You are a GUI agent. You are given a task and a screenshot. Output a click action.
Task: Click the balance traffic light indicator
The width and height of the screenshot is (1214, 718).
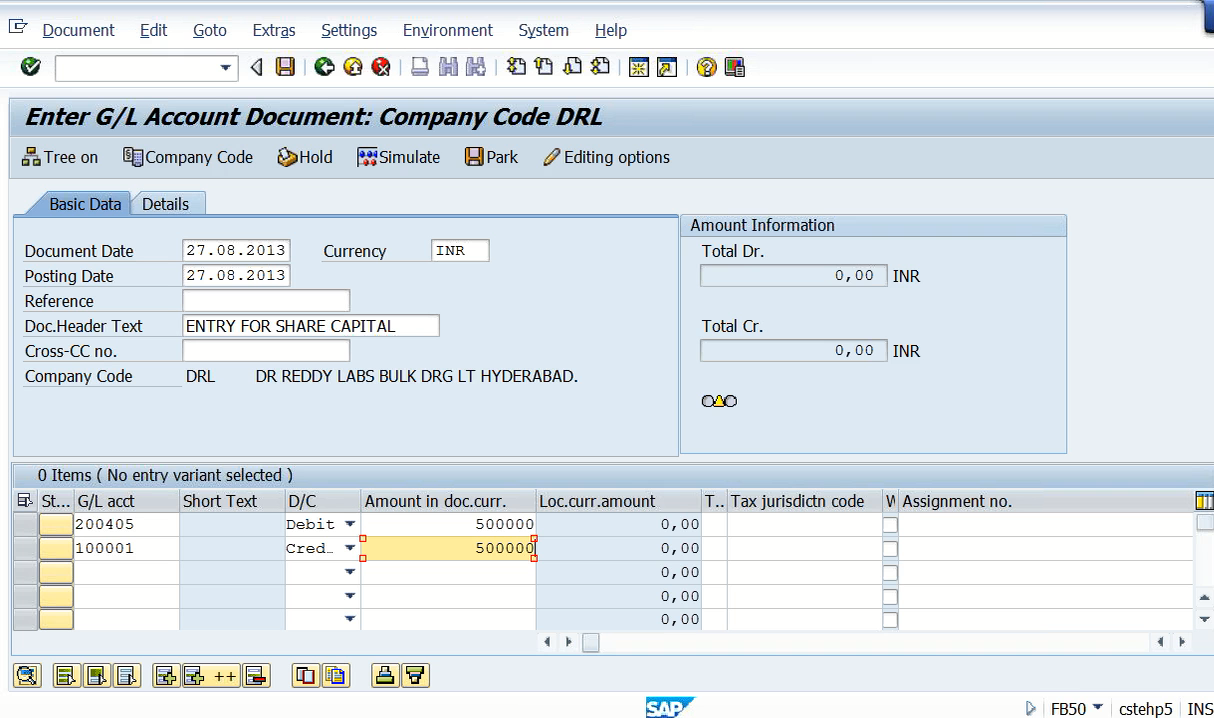tap(719, 401)
